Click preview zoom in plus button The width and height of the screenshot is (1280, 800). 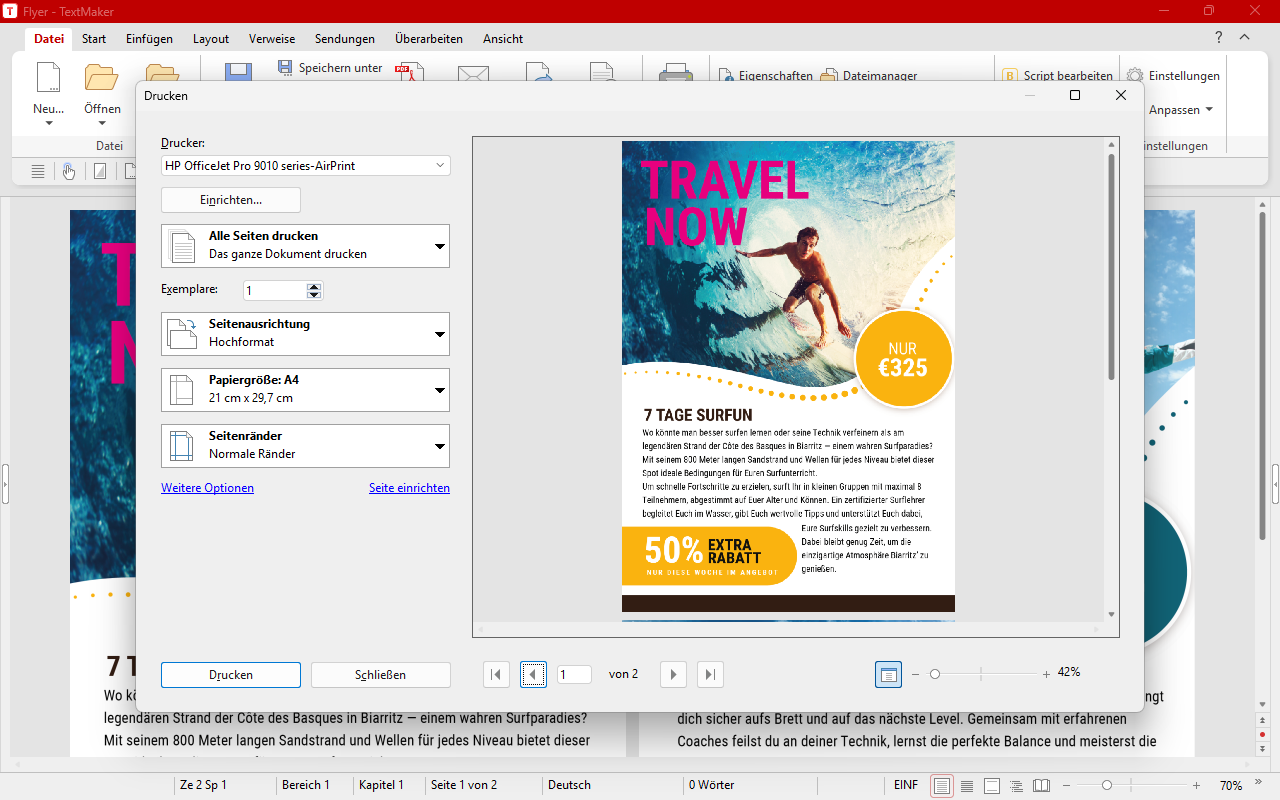pos(1046,675)
